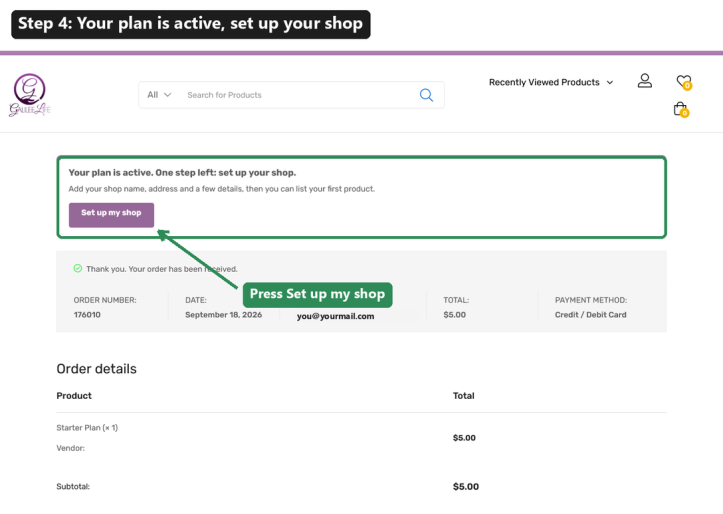Click the Order details heading

click(96, 369)
